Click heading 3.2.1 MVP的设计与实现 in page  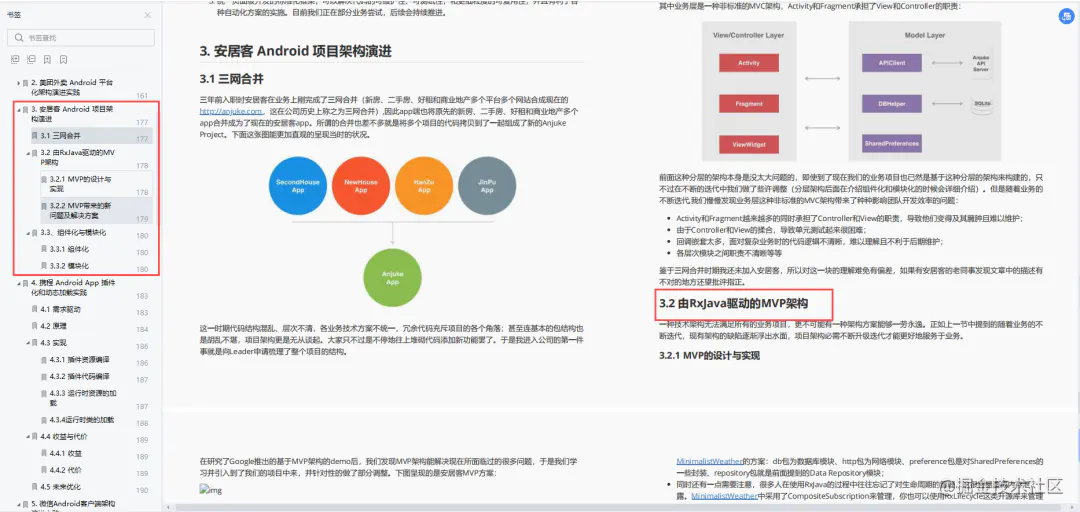(709, 356)
